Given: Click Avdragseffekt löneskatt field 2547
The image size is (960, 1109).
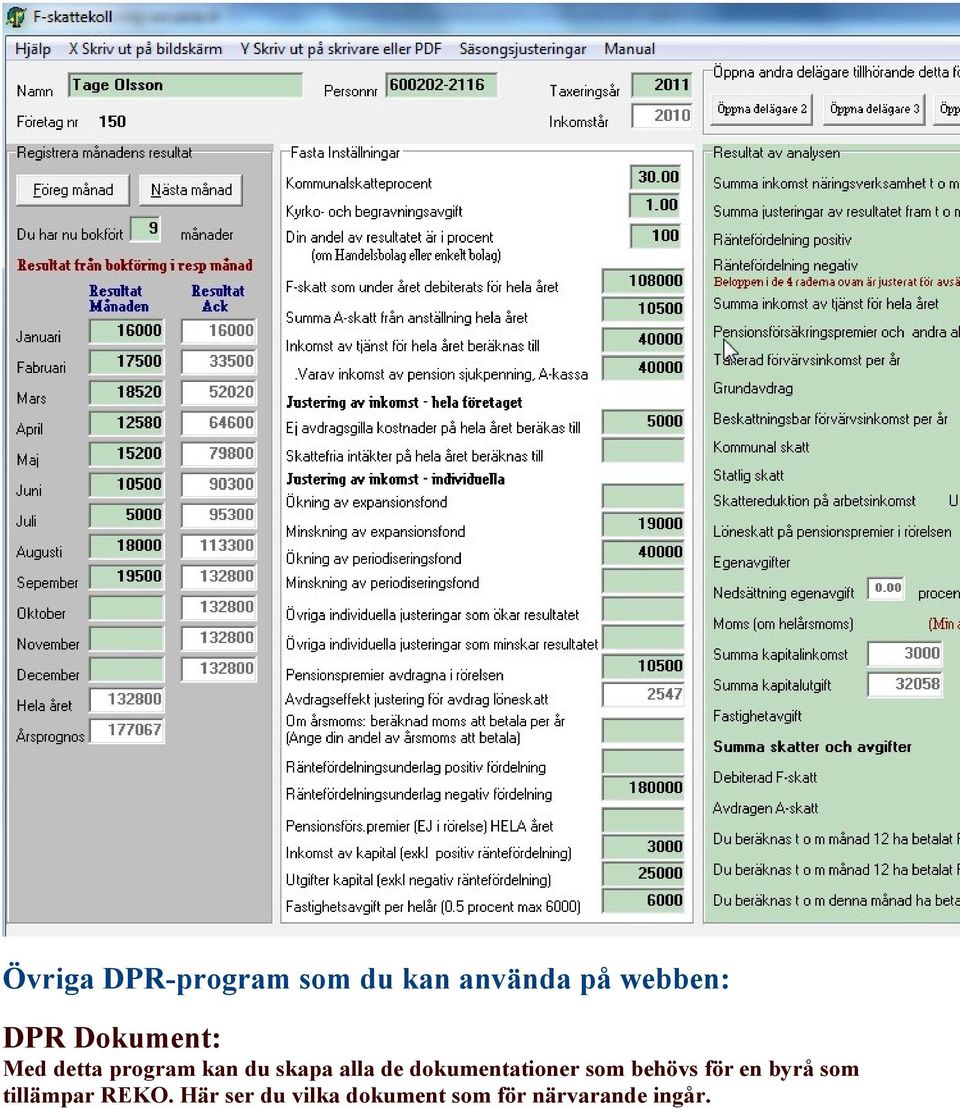Looking at the screenshot, I should click(643, 695).
